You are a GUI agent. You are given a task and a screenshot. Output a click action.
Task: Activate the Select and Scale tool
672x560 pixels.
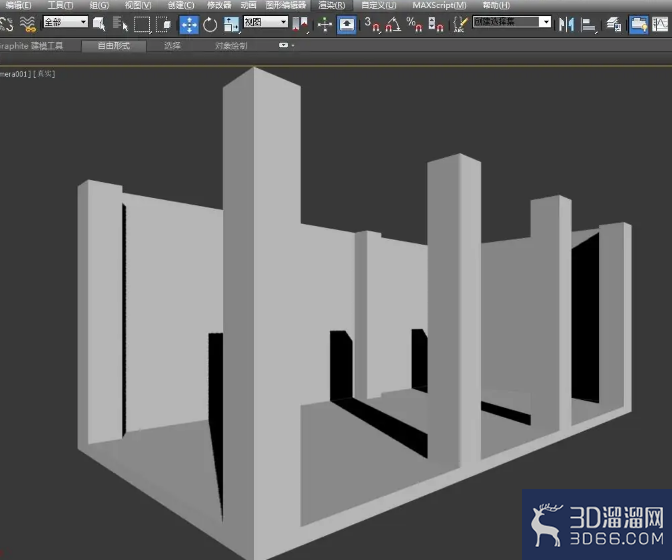231,24
